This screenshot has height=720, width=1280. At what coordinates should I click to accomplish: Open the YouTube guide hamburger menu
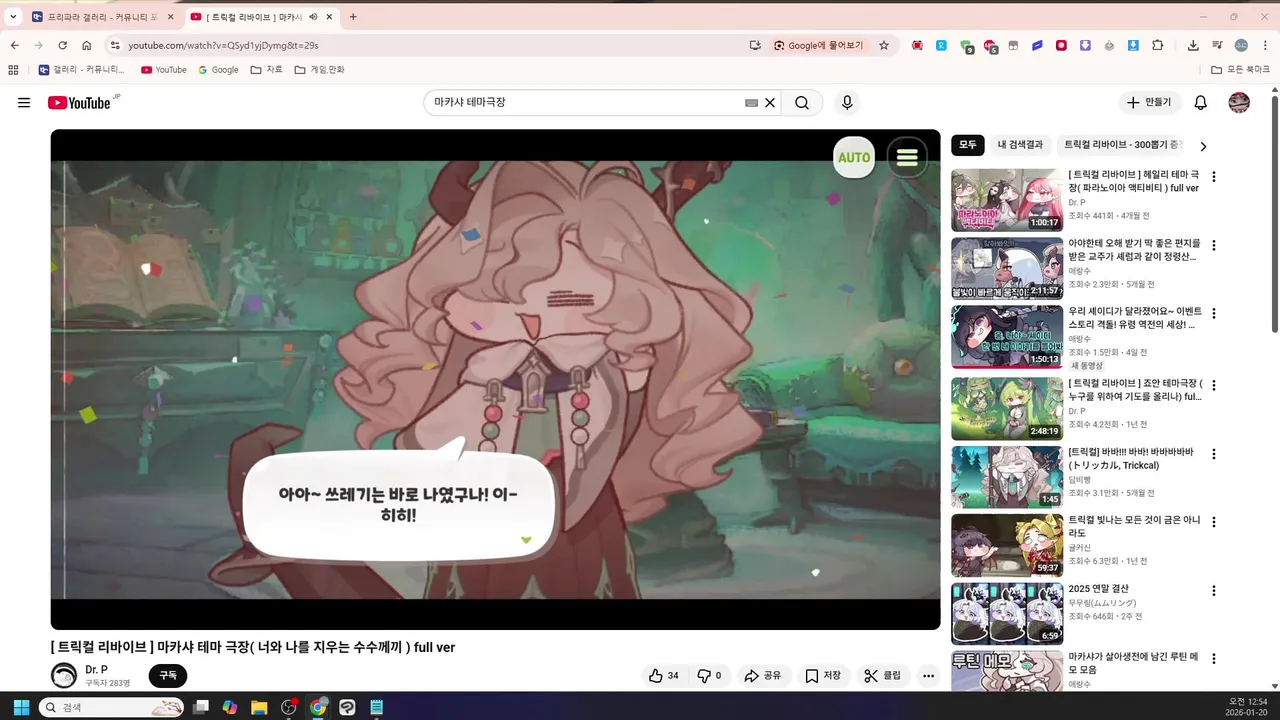pos(24,102)
